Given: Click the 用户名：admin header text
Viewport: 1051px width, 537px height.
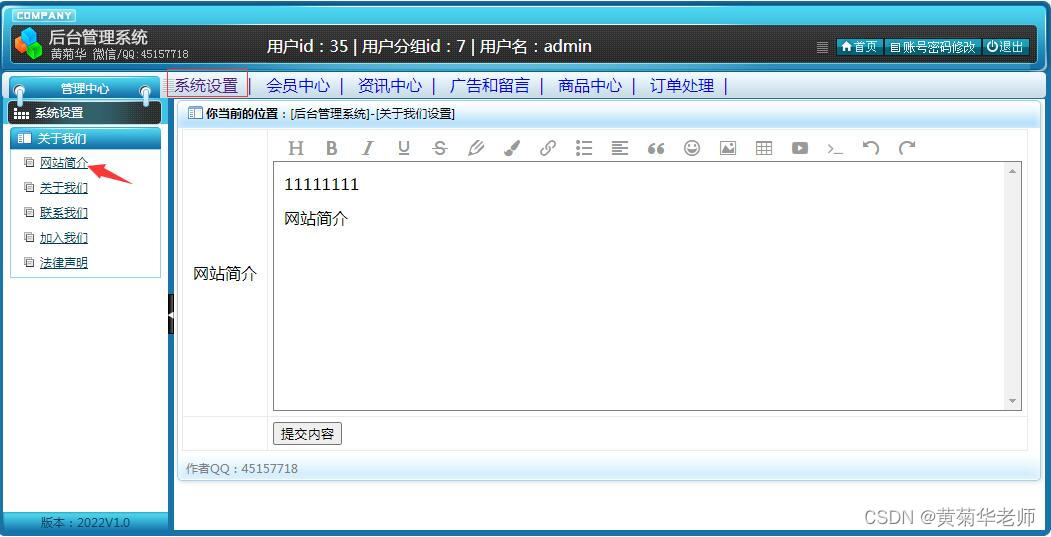Looking at the screenshot, I should pyautogui.click(x=536, y=46).
